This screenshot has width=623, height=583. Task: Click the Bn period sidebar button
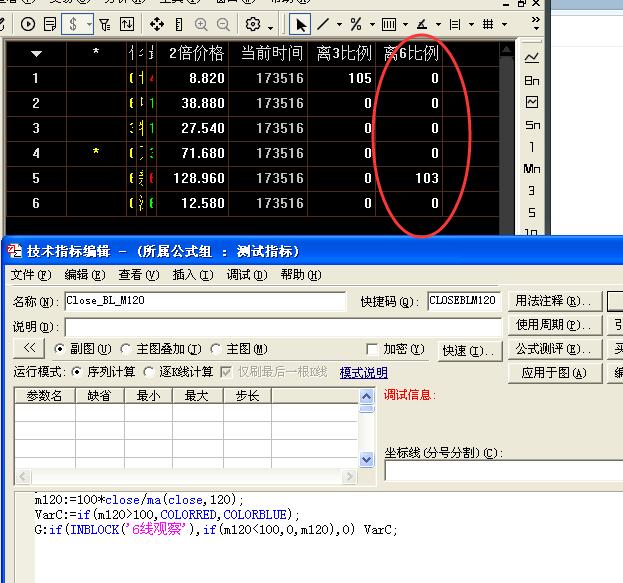coord(532,81)
